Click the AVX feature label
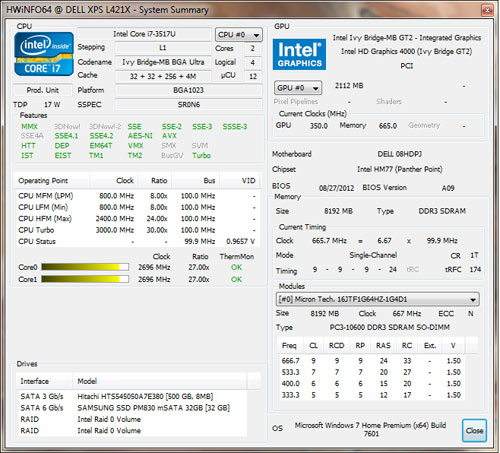 [x=169, y=136]
